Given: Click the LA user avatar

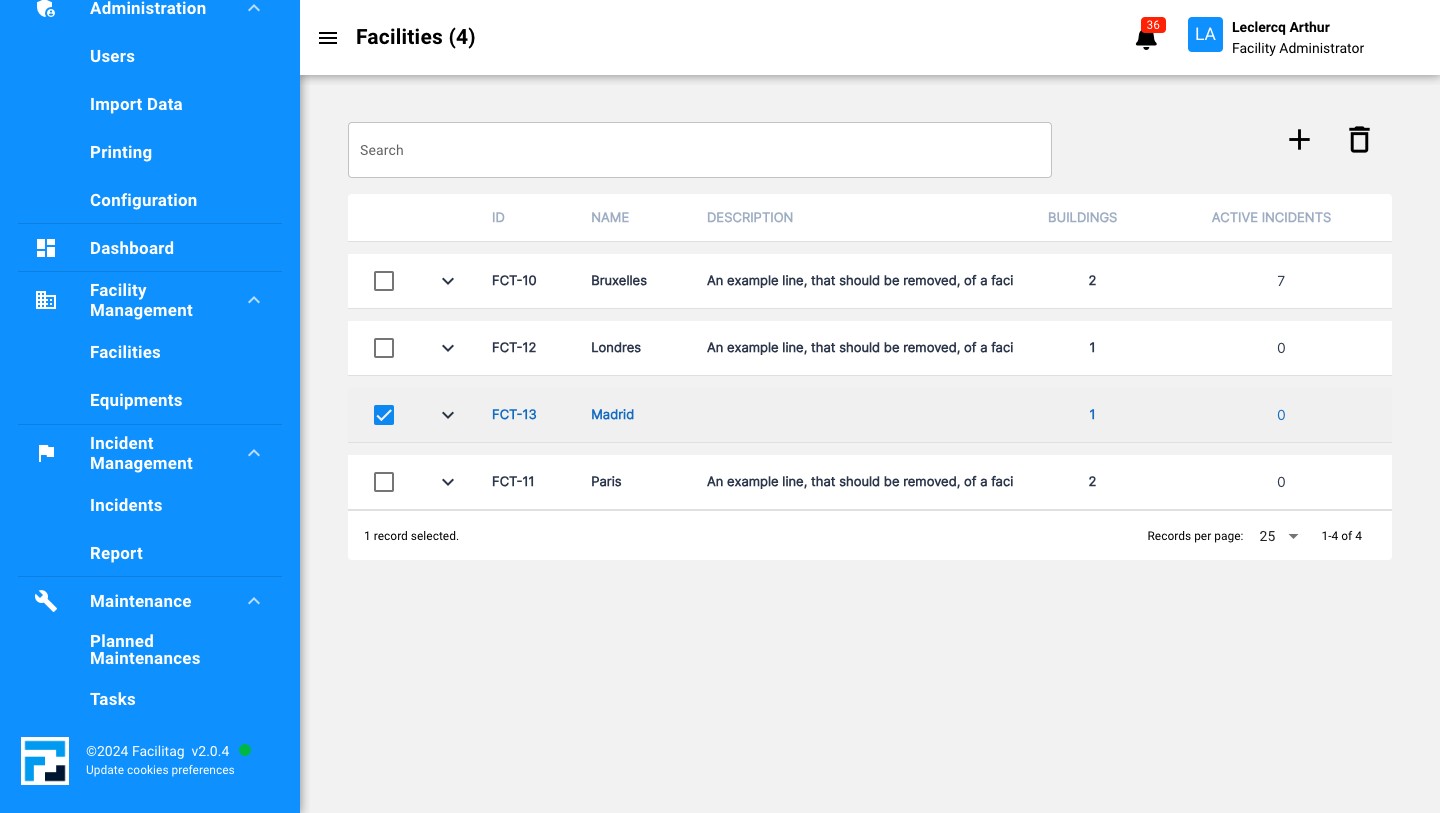Looking at the screenshot, I should (1205, 35).
